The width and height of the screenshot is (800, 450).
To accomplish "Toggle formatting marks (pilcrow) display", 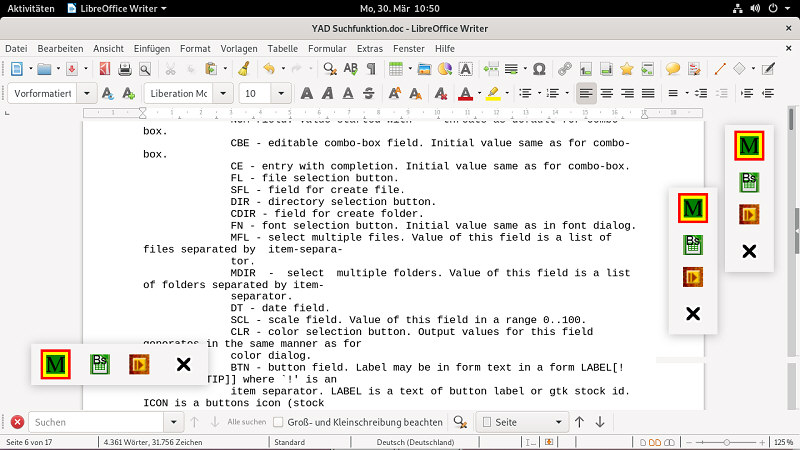I will point(371,69).
